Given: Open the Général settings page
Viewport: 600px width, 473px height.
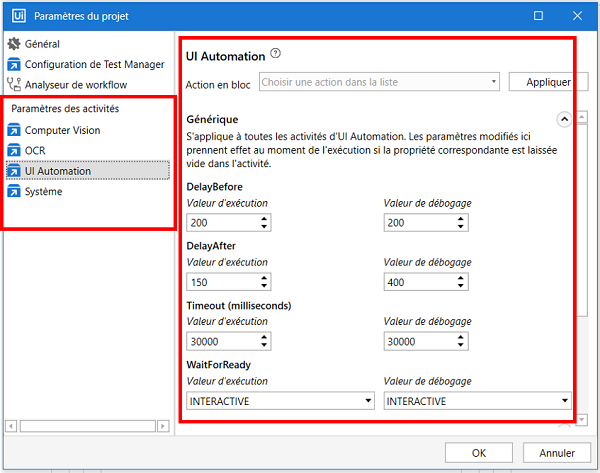Looking at the screenshot, I should [42, 44].
